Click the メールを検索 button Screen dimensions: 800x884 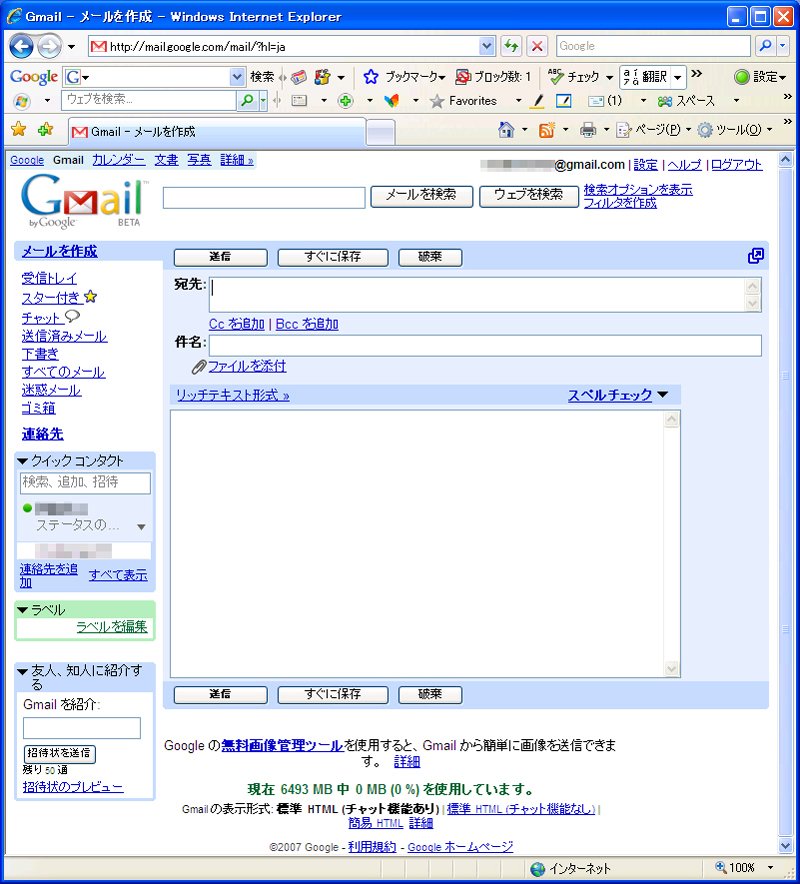point(421,196)
